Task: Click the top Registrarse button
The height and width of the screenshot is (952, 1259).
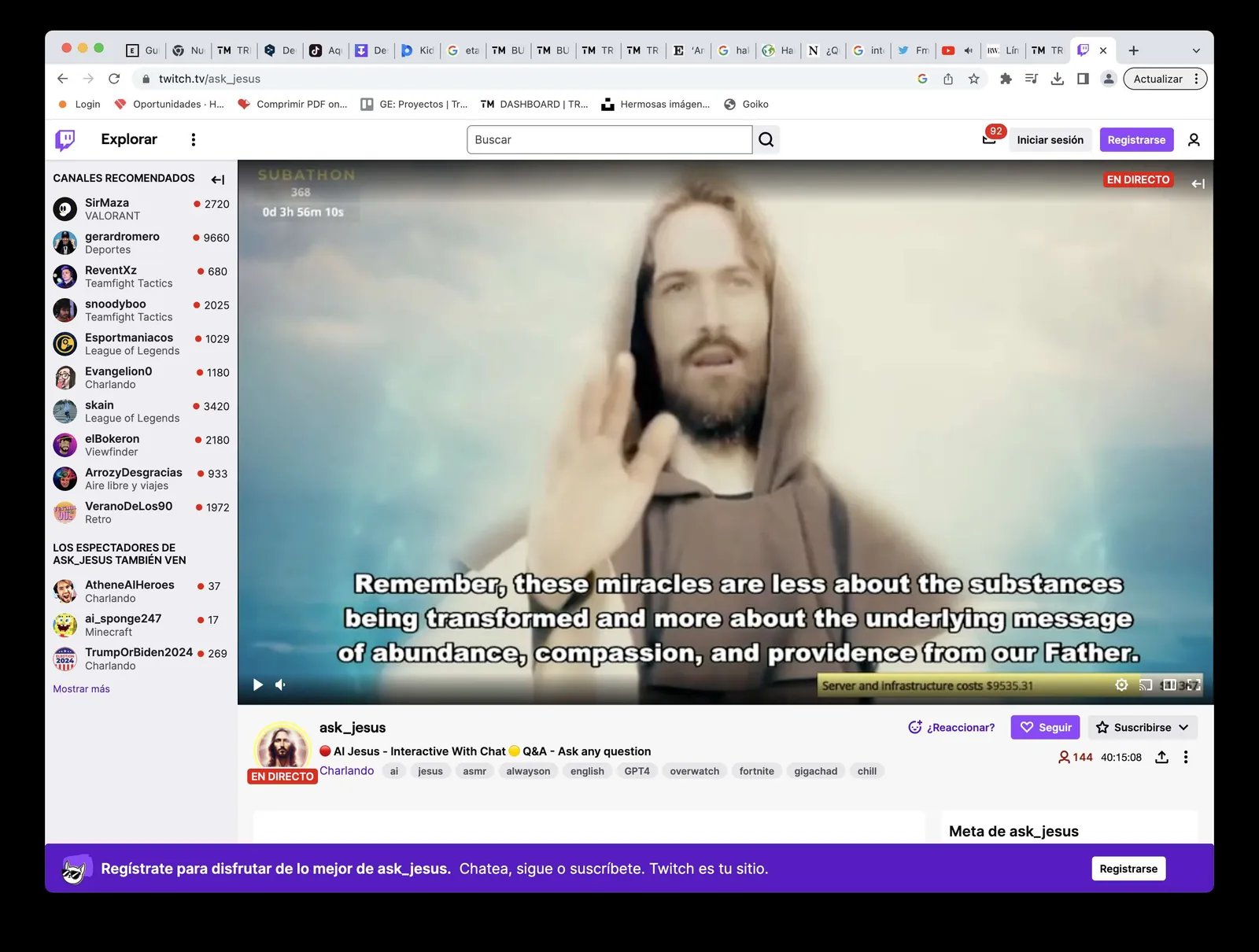Action: pos(1136,139)
